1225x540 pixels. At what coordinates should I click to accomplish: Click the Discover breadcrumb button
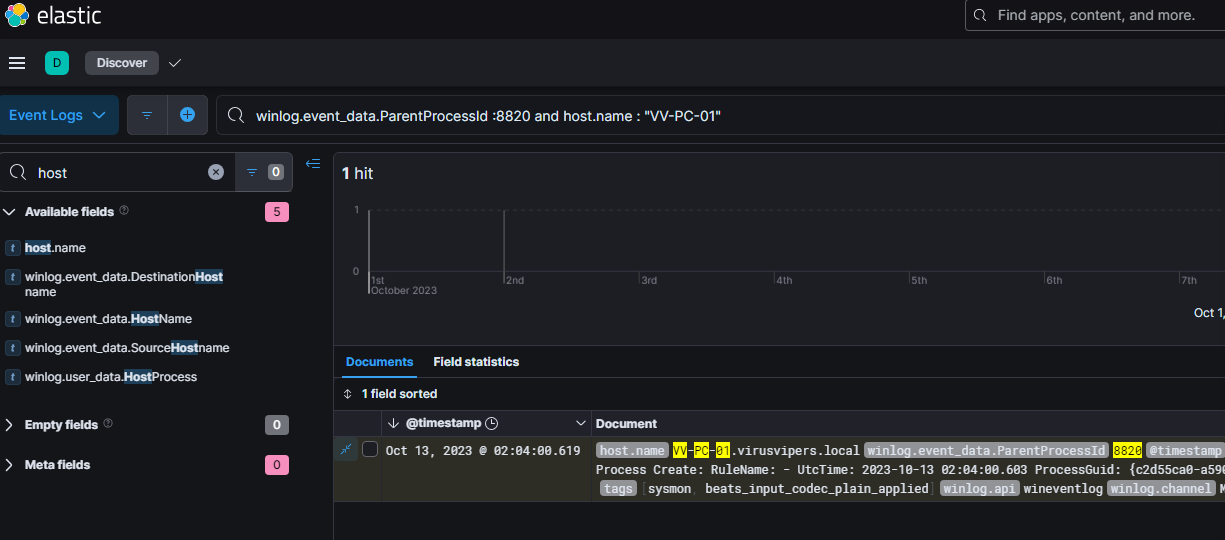122,63
